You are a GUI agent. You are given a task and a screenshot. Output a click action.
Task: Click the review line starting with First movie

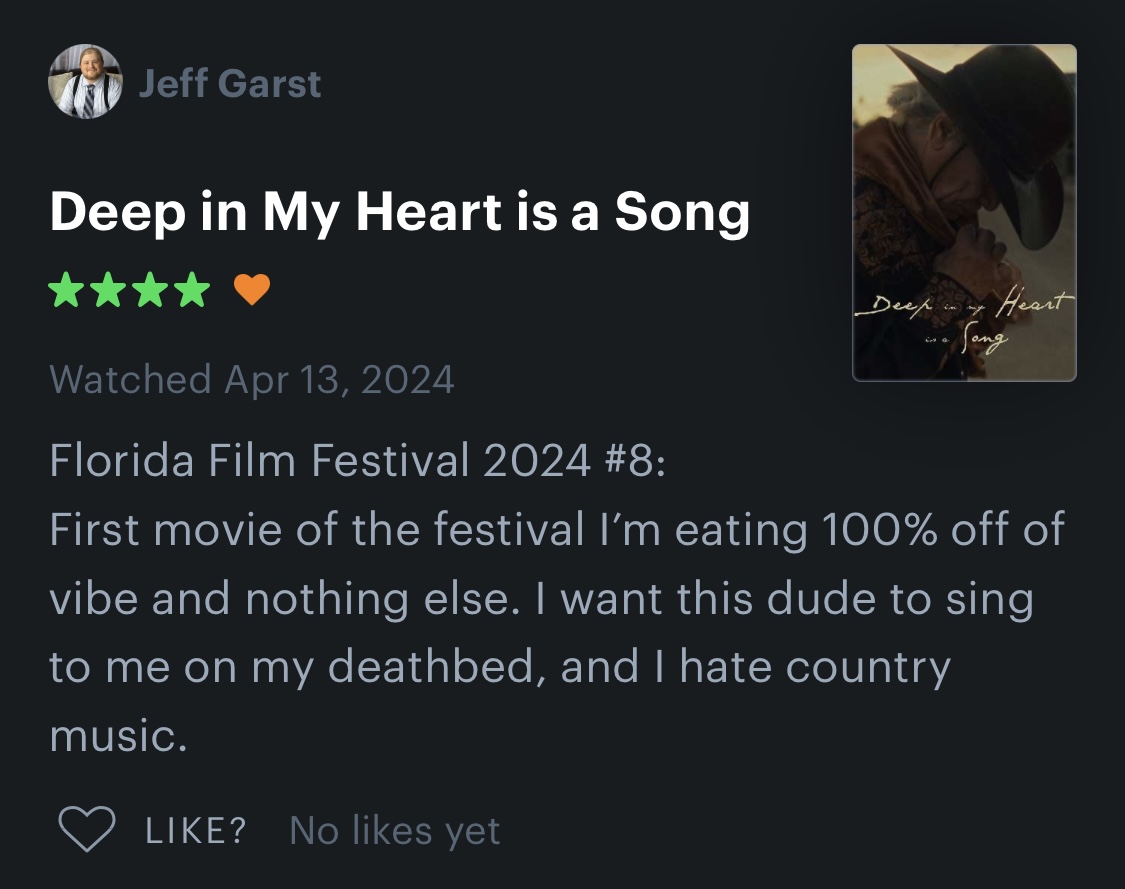[x=557, y=530]
